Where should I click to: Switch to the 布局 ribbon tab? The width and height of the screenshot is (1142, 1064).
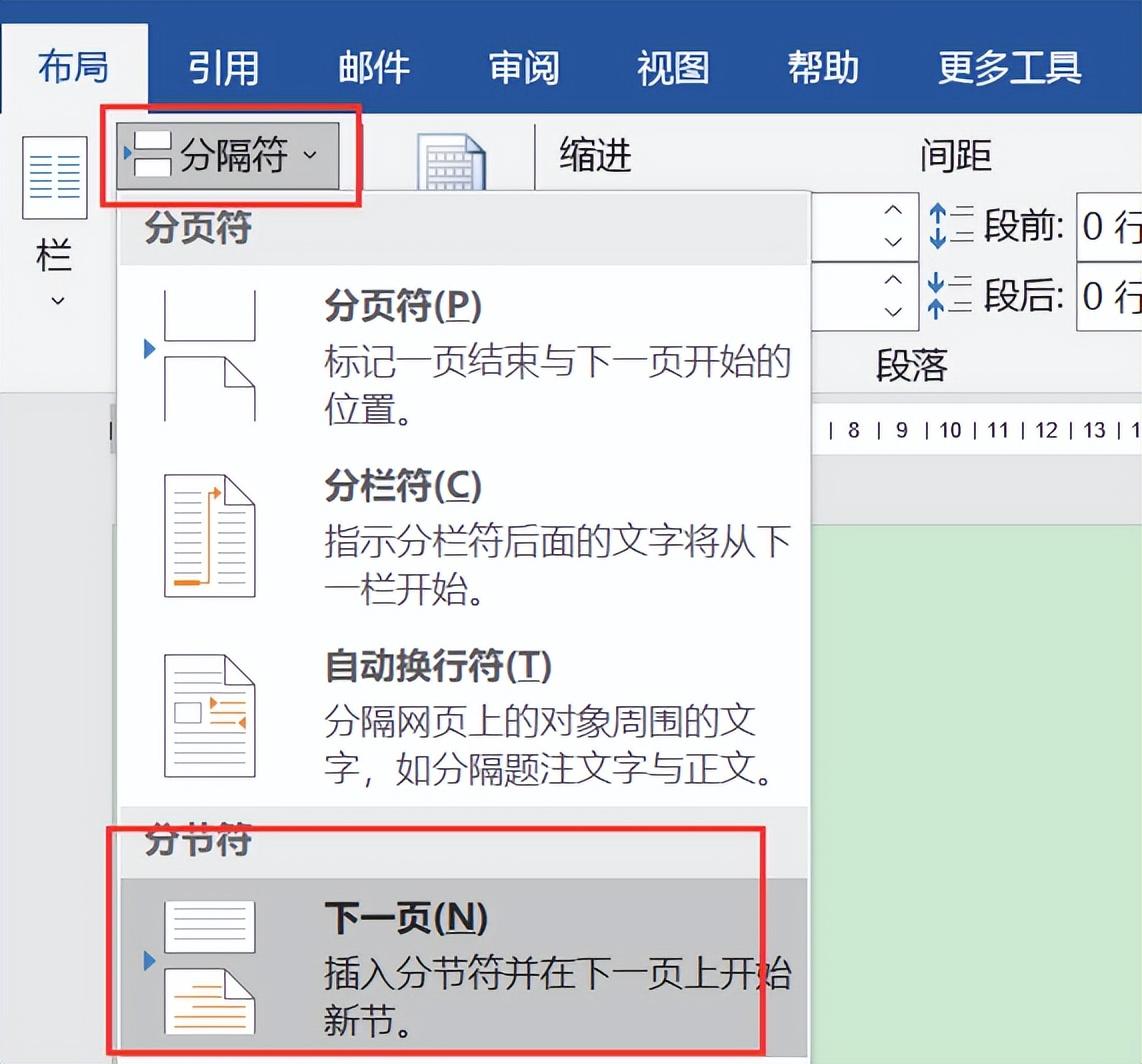click(74, 68)
